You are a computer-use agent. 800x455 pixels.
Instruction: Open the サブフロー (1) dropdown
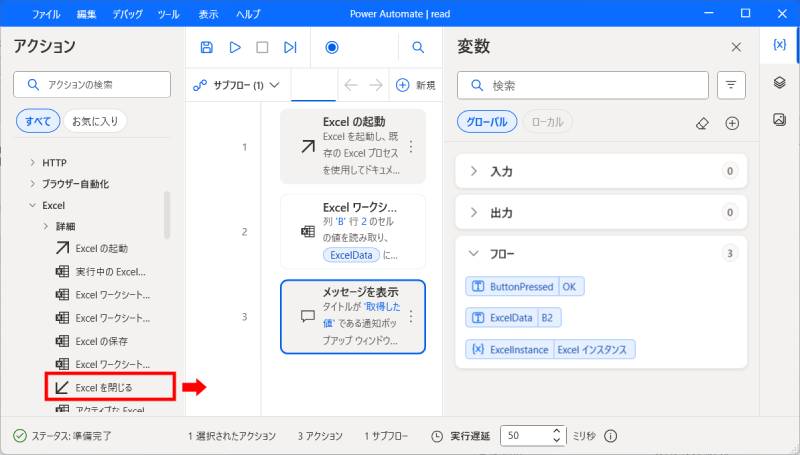click(x=237, y=85)
